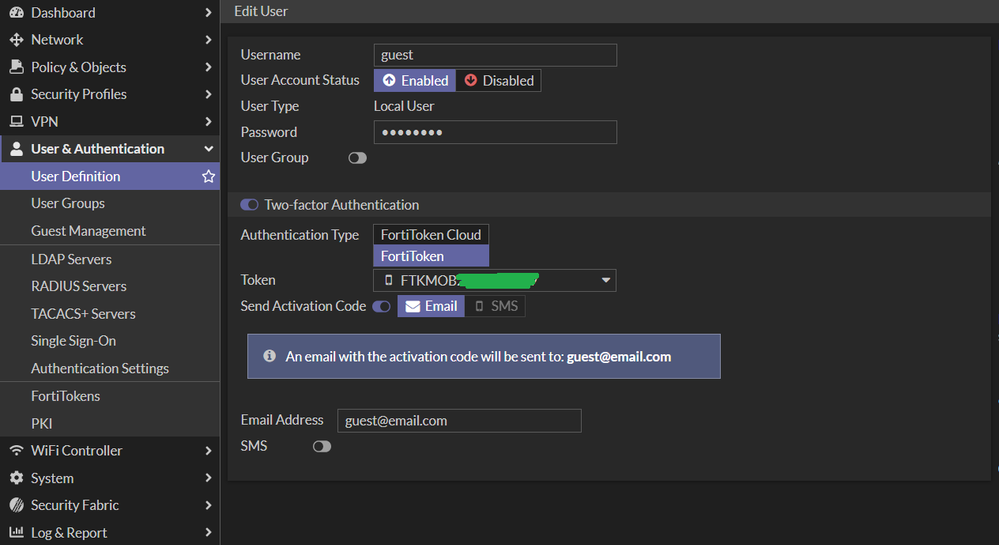Expand the Policy & Objects chevron

click(x=208, y=67)
